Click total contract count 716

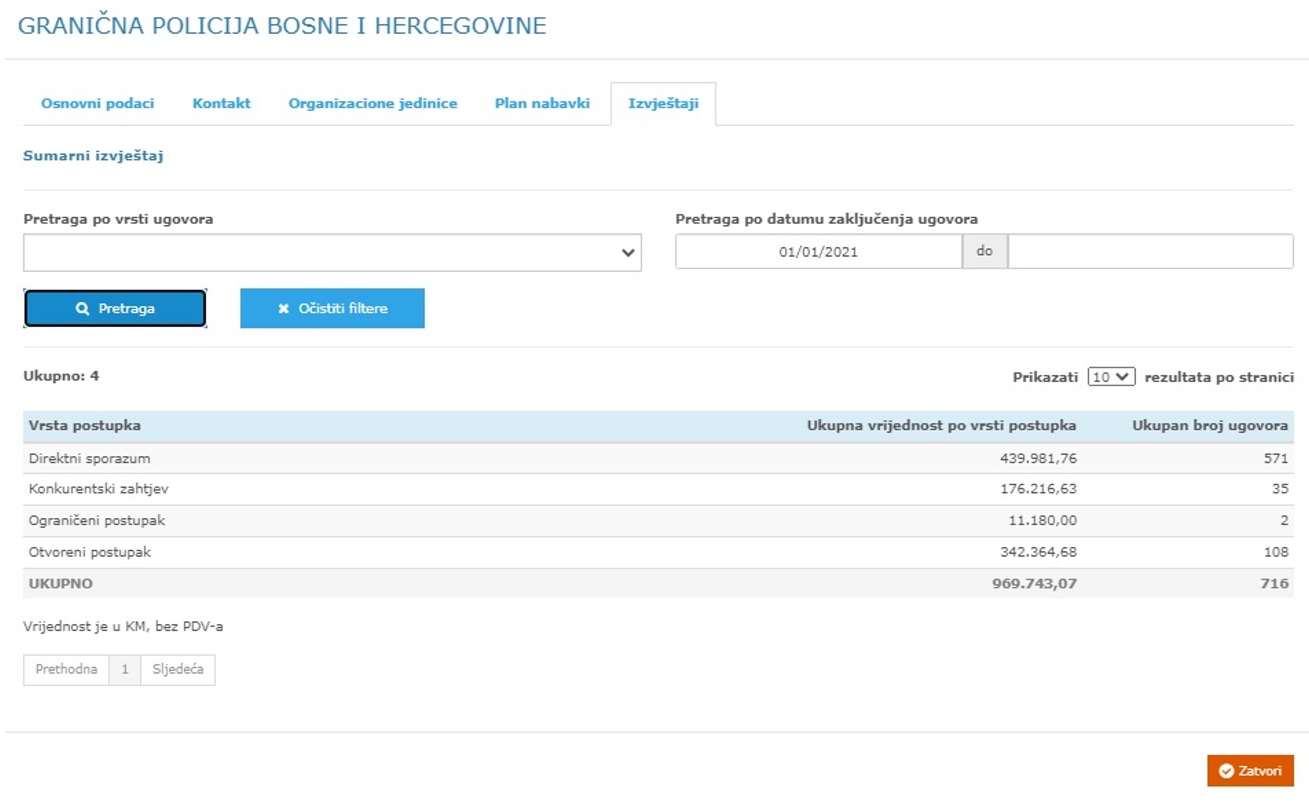pos(1275,583)
